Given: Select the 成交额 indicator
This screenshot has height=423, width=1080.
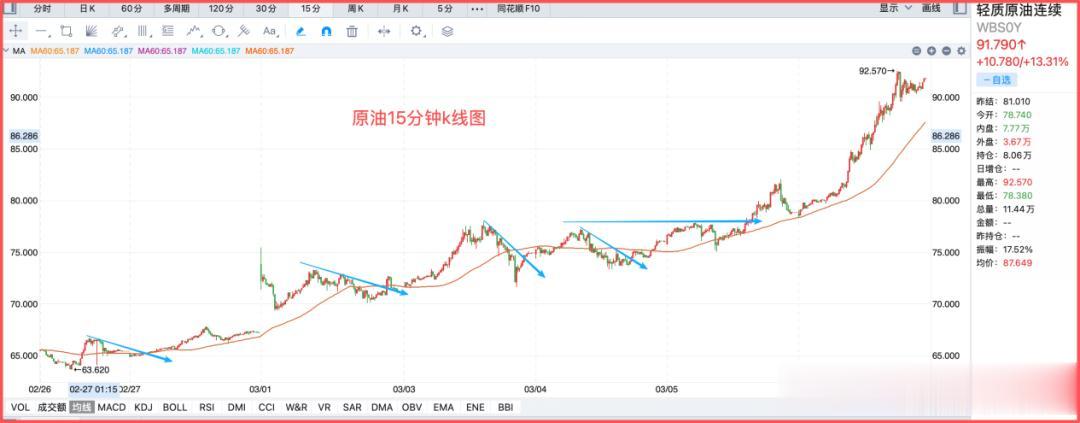Looking at the screenshot, I should (x=52, y=407).
